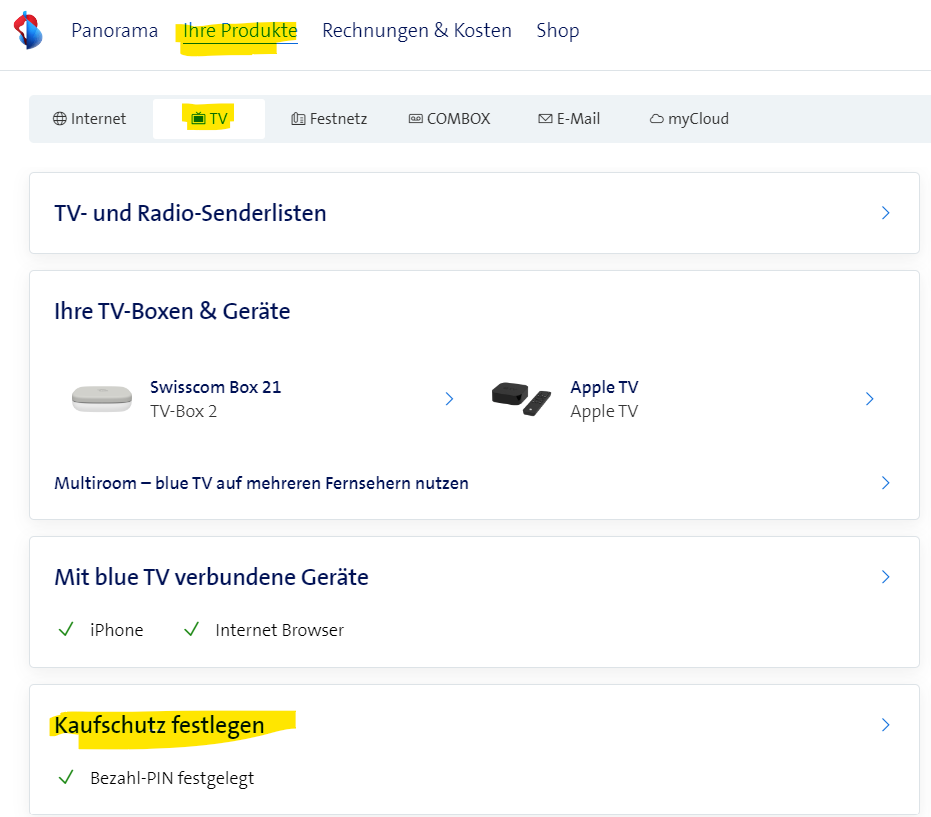Open the Internet globe tab

(x=90, y=119)
